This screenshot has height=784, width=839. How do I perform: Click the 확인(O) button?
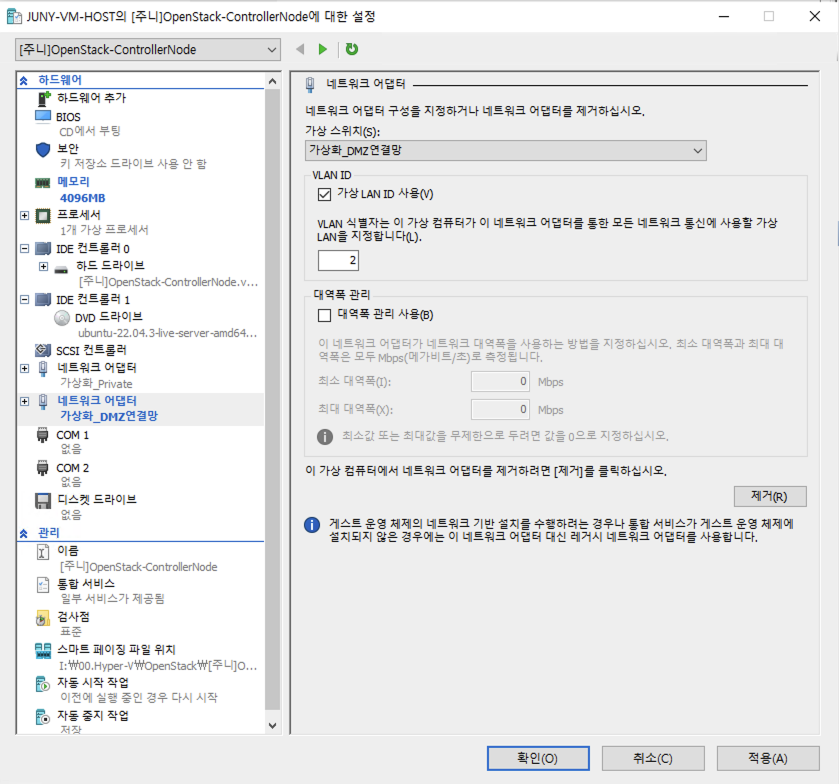538,758
